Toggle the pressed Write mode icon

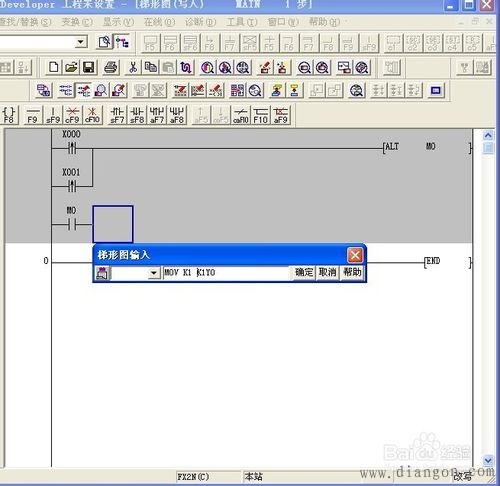coord(83,90)
